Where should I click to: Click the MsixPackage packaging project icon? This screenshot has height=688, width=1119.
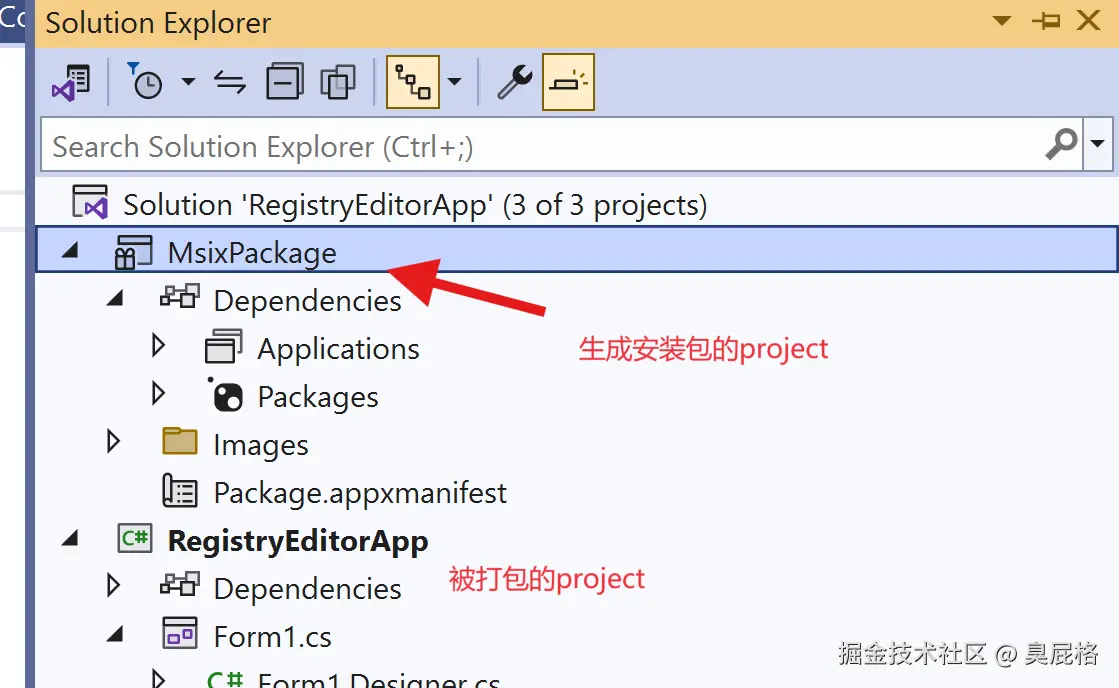(133, 252)
